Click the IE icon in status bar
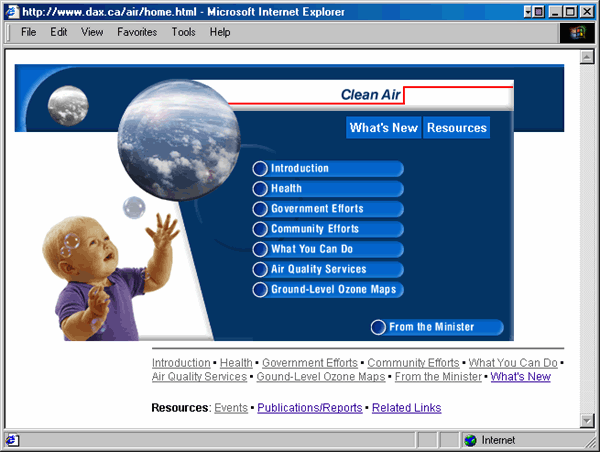This screenshot has height=452, width=600. [x=11, y=440]
